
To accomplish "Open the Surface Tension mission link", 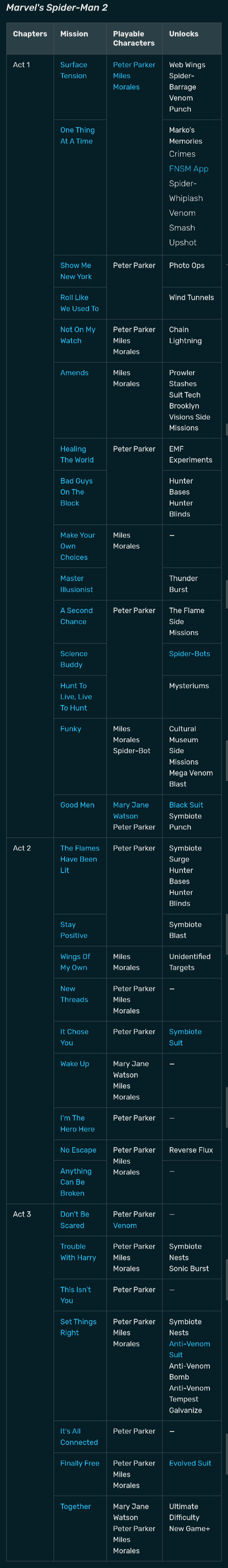I will point(73,70).
